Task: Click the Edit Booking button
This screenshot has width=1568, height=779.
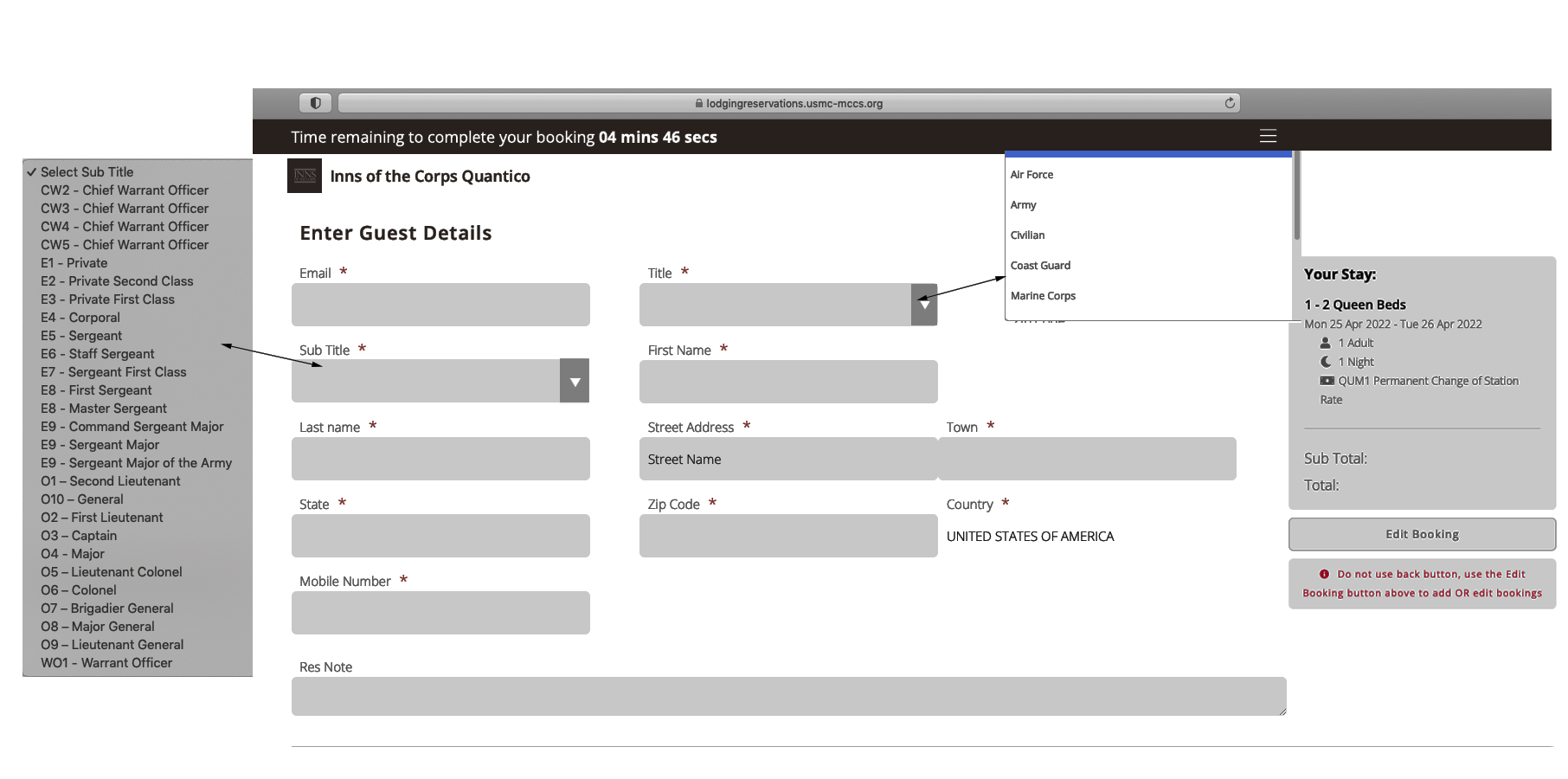Action: 1422,534
